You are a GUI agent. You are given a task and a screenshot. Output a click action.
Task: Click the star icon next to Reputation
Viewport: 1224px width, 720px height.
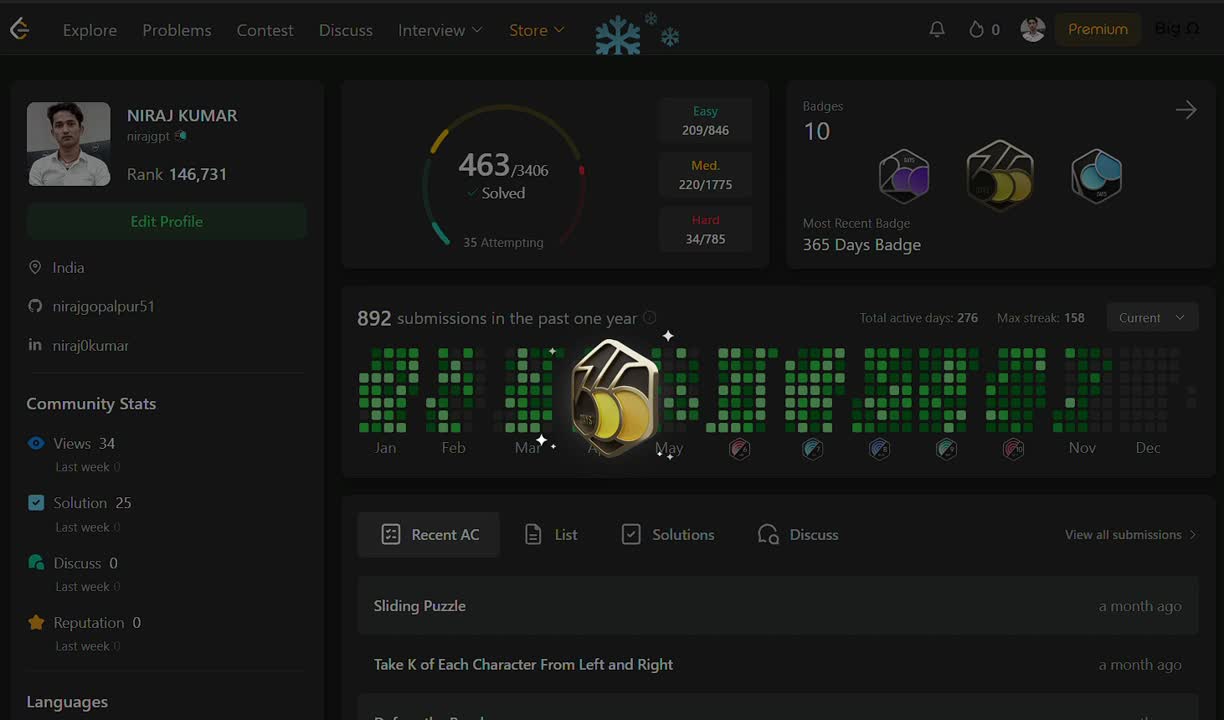click(x=36, y=622)
